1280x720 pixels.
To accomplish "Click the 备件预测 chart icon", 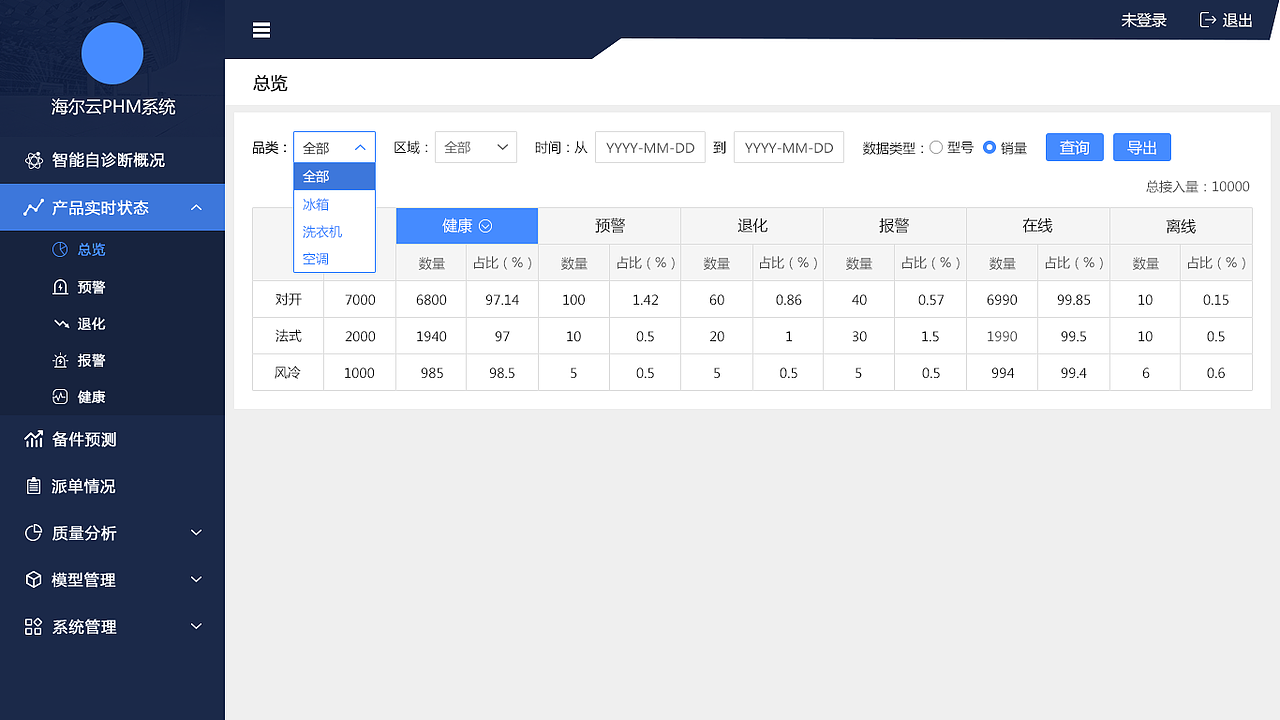I will click(34, 439).
